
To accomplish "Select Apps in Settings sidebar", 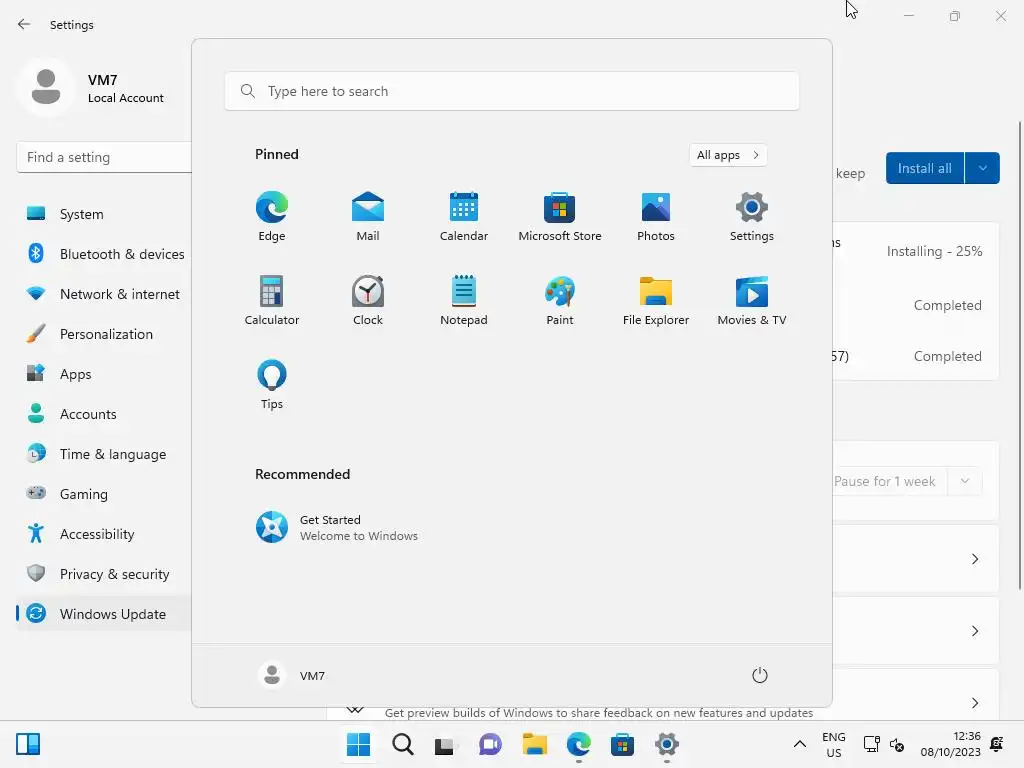I will [104, 374].
